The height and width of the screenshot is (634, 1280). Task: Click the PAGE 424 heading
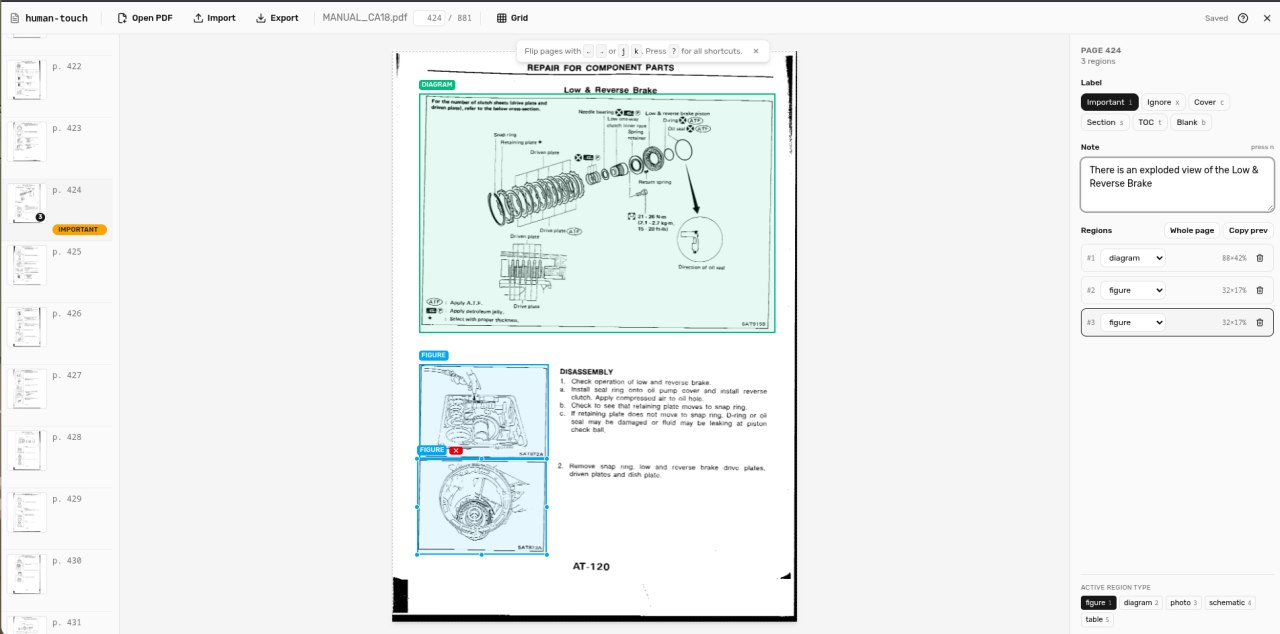[1101, 50]
